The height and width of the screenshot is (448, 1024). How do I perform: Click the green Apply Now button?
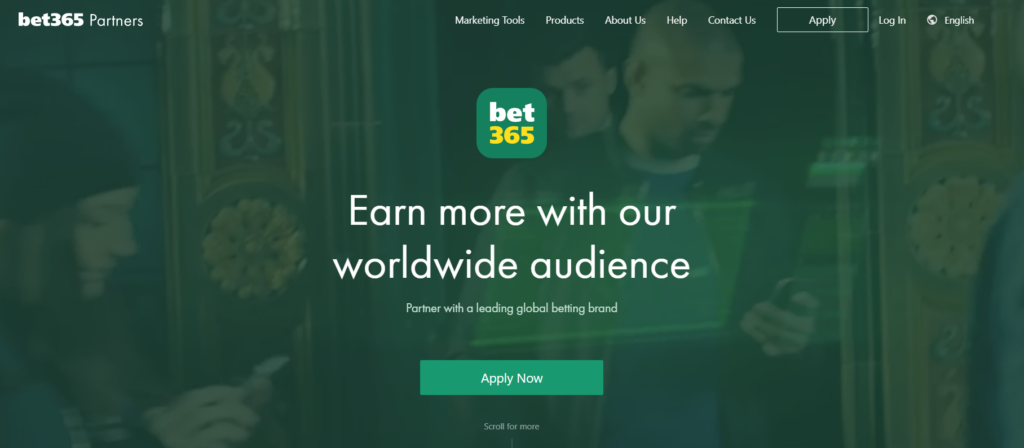(x=511, y=377)
